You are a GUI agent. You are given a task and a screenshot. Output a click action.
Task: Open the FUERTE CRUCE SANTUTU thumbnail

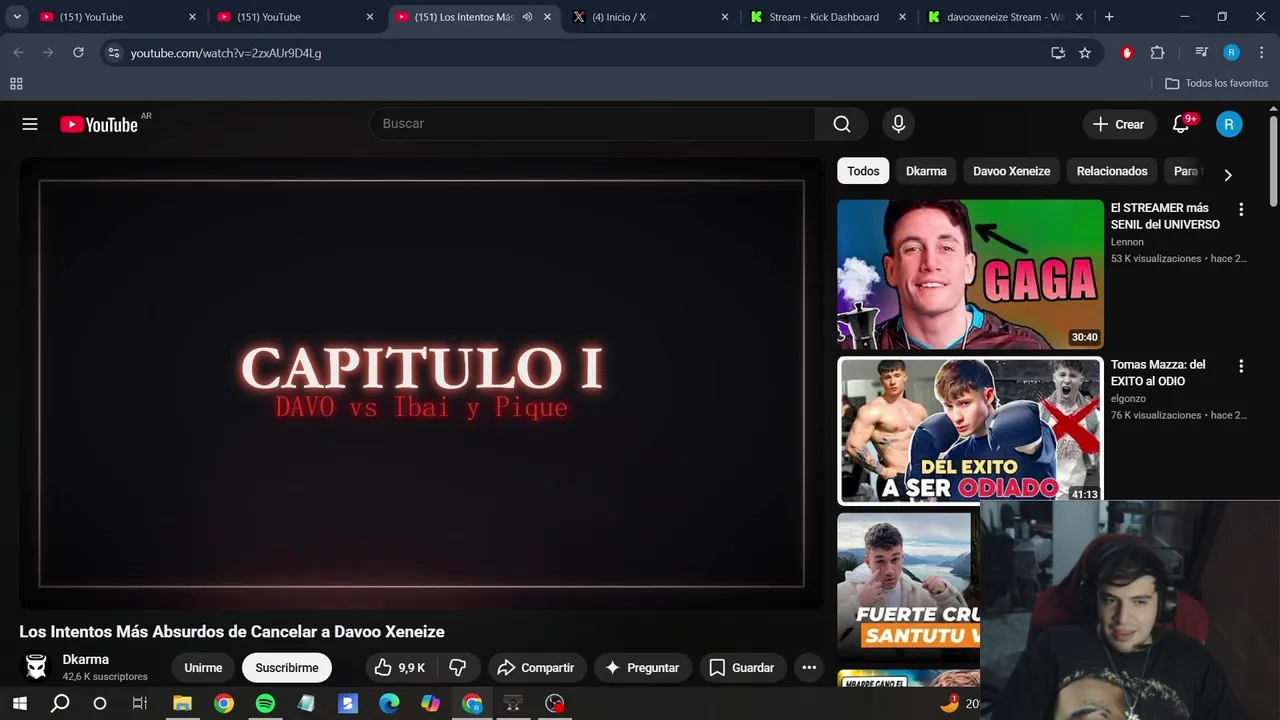908,587
